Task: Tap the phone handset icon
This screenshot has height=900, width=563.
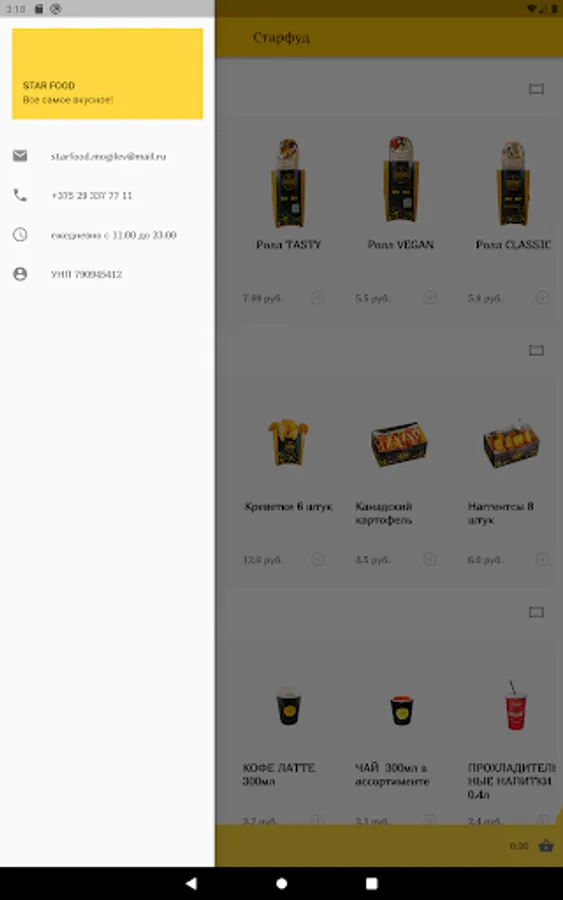Action: (x=20, y=195)
